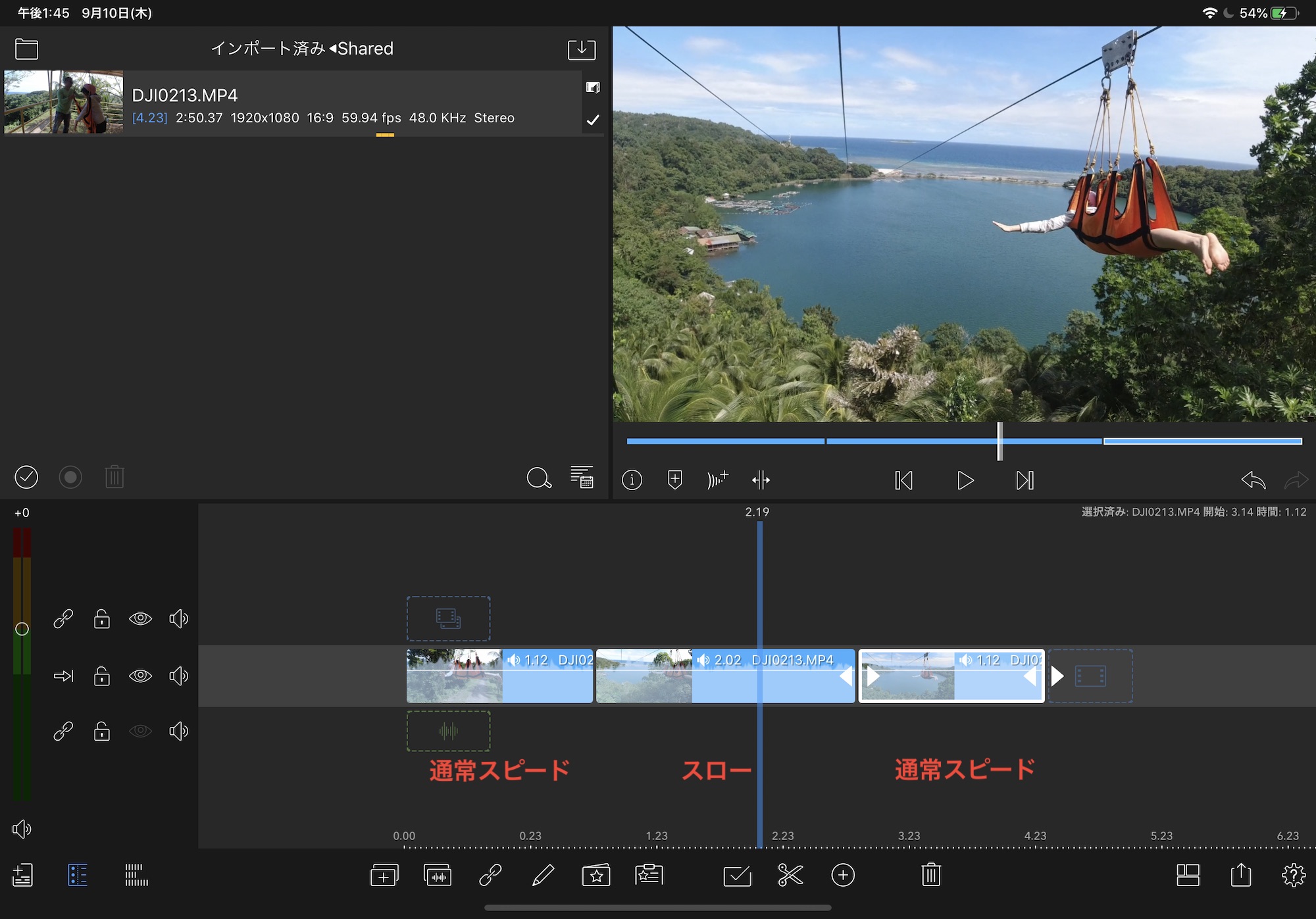The image size is (1316, 919).
Task: Select the scissors split tool
Action: click(790, 876)
